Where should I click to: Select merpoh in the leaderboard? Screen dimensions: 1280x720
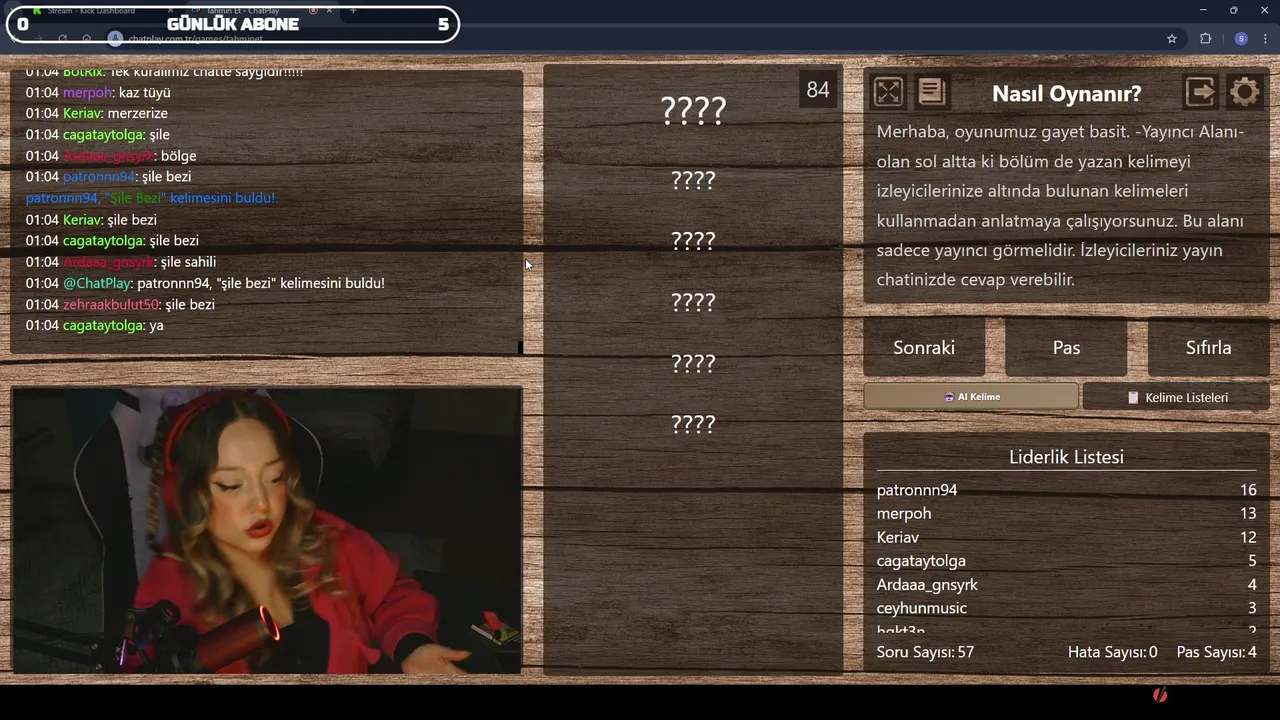pyautogui.click(x=904, y=513)
